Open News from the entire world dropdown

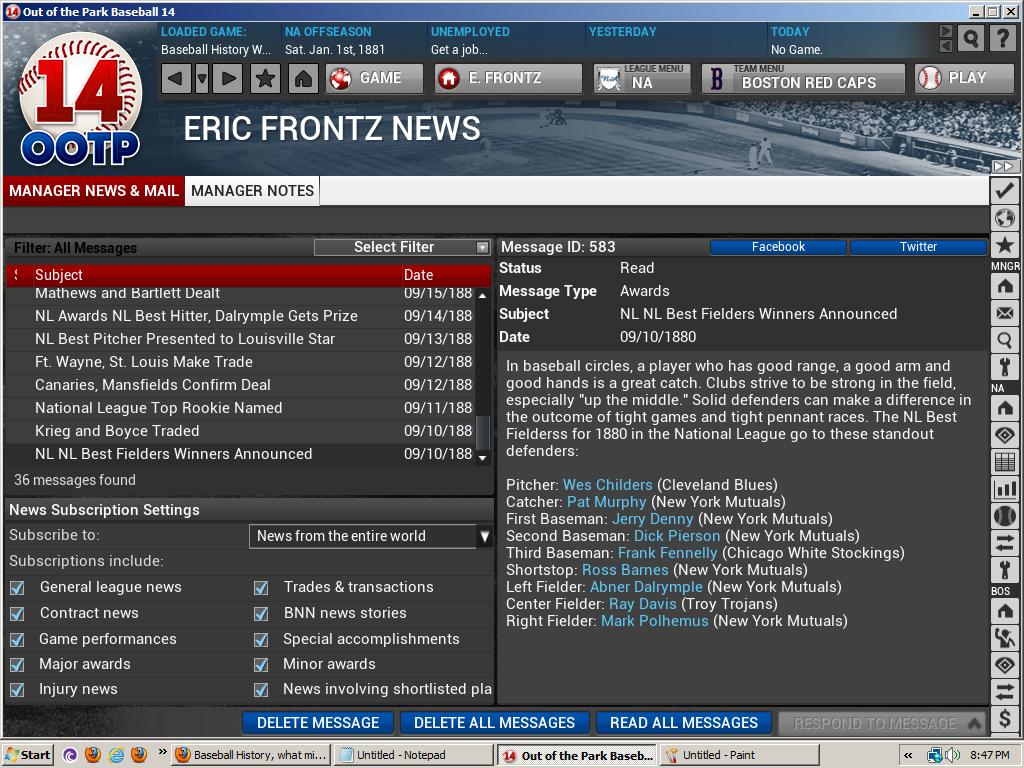coord(370,536)
